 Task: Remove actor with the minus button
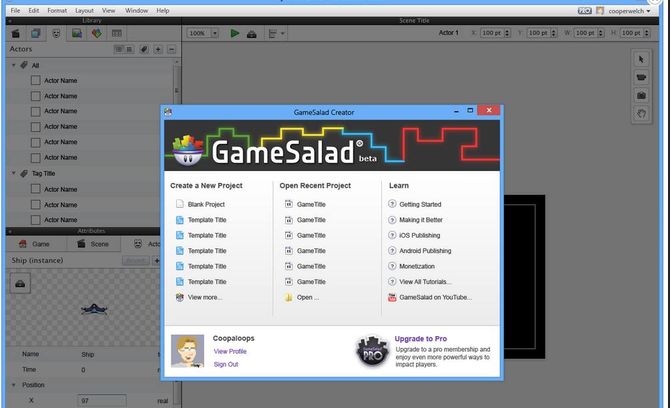171,50
